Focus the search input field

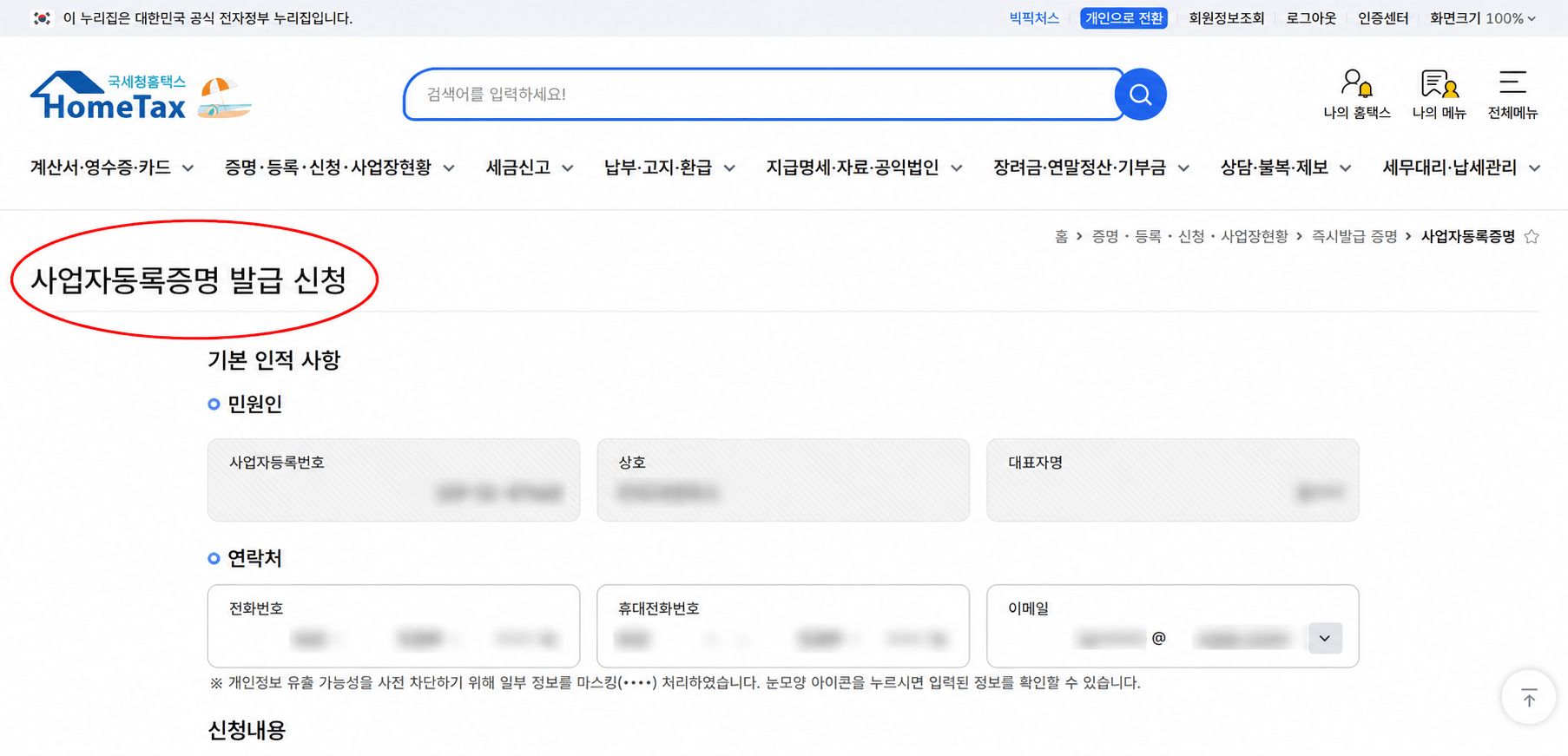tap(764, 95)
